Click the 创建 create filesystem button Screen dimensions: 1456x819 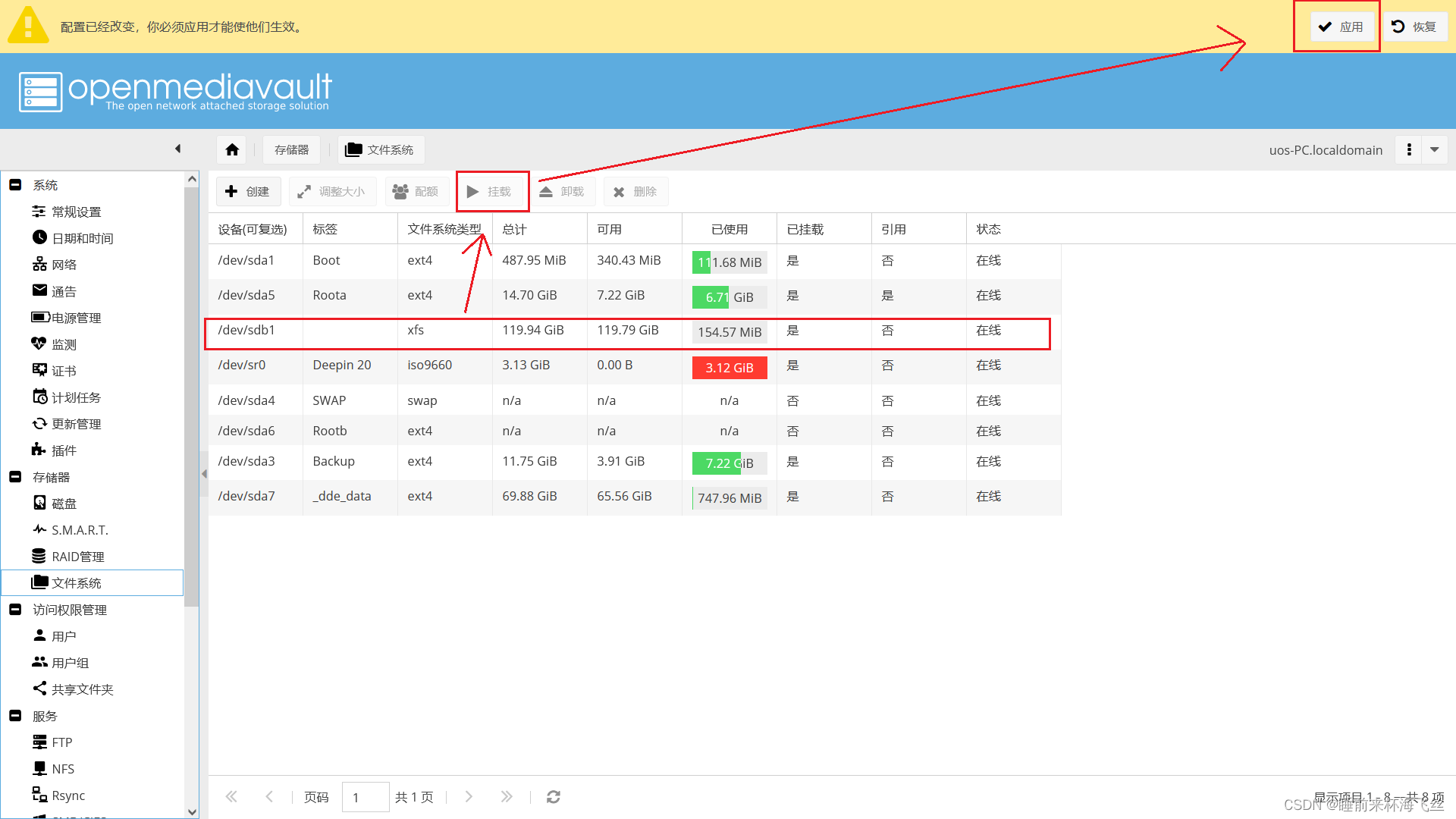(x=248, y=192)
